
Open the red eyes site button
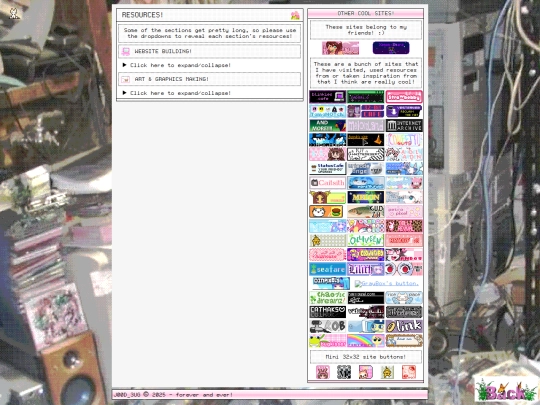coord(404,269)
